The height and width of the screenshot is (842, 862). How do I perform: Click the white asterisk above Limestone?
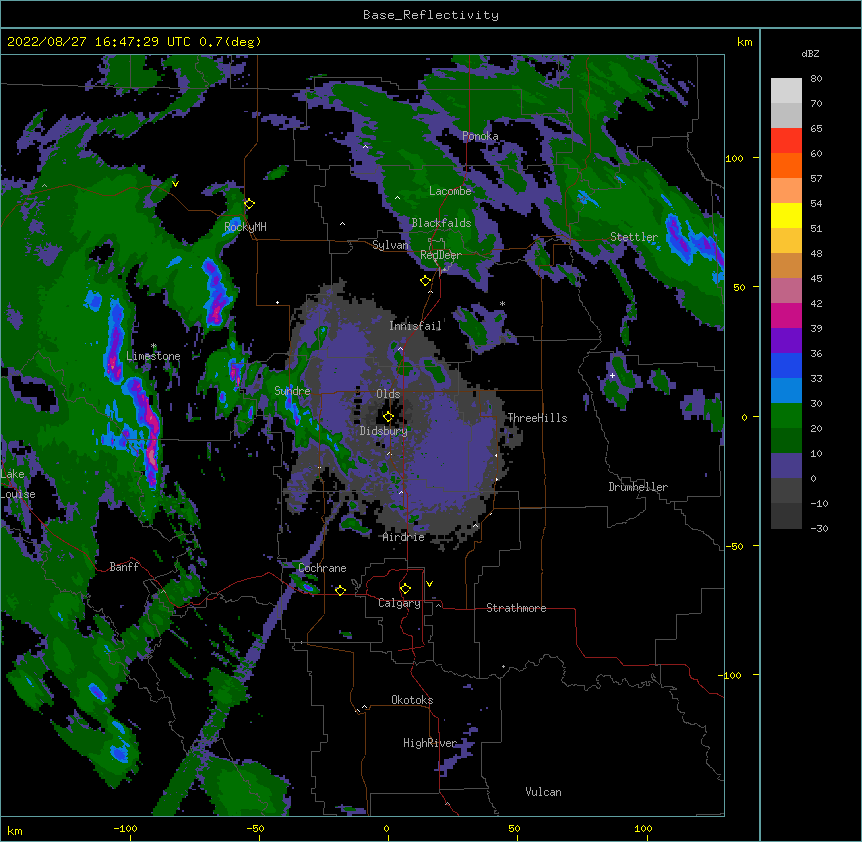[153, 346]
